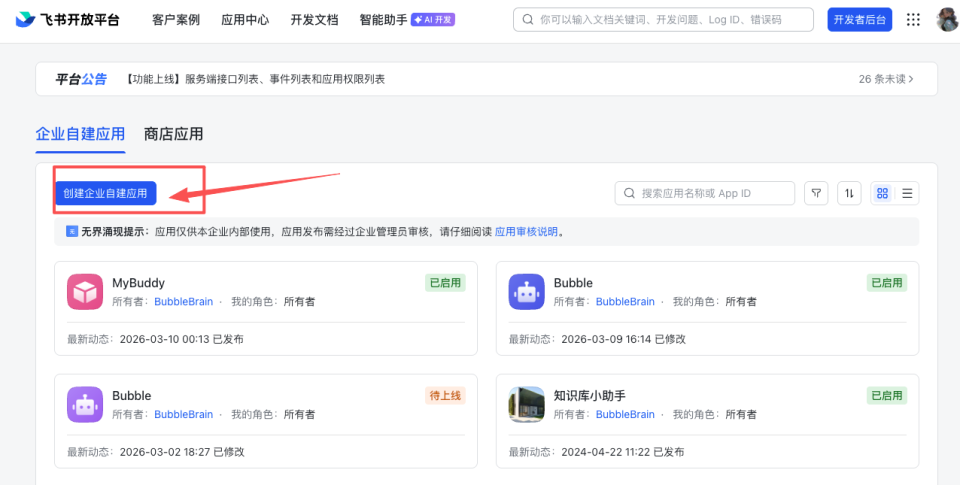Screen dimensions: 960x485
Task: Click 知识库小助手's 已启用 status badge
Action: click(887, 395)
